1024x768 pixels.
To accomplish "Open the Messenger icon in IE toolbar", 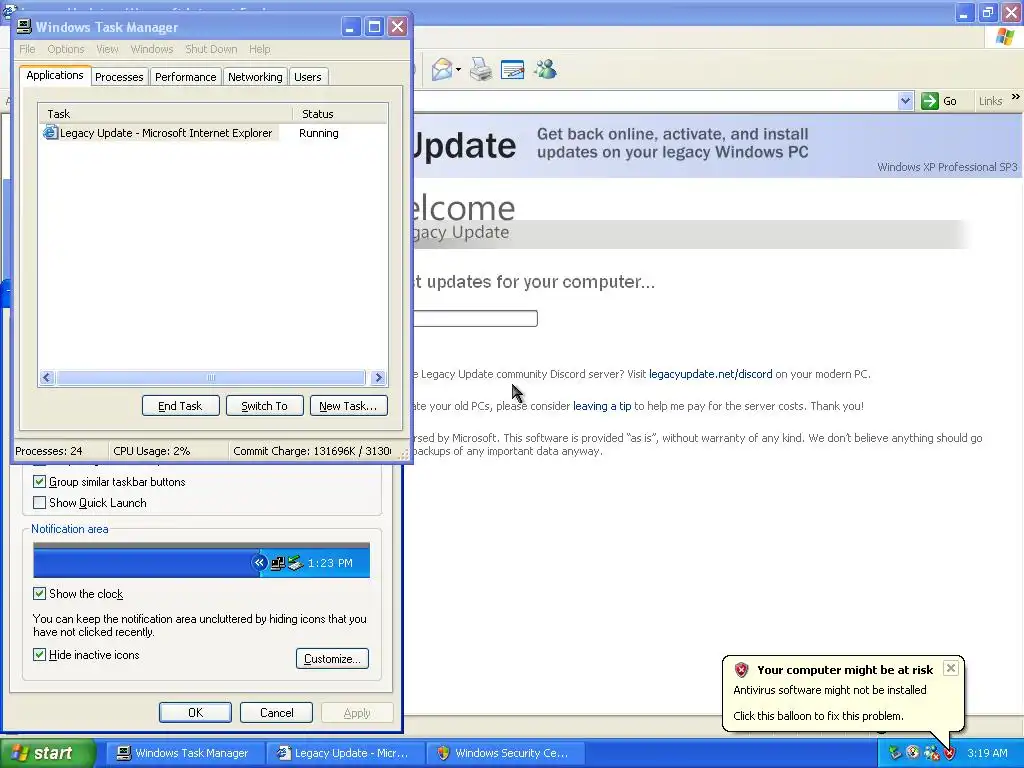I will coord(545,69).
